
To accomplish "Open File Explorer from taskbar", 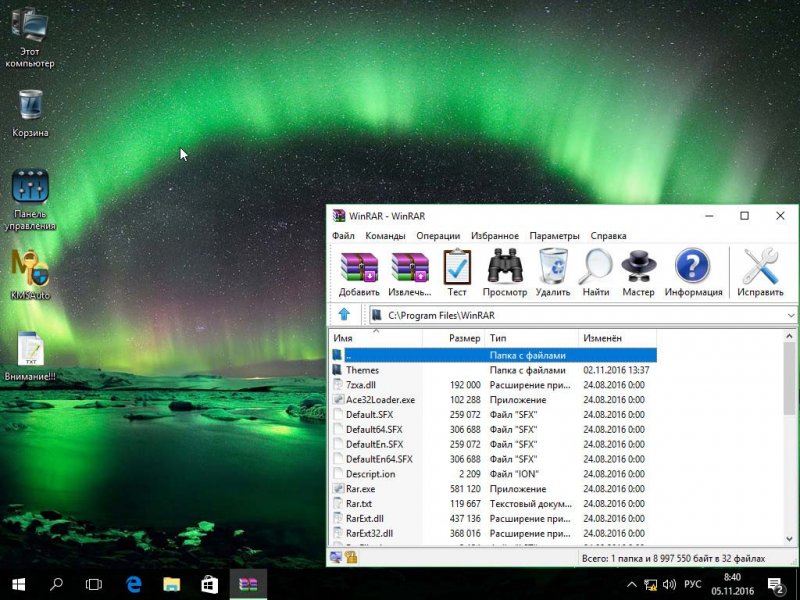I will 171,585.
